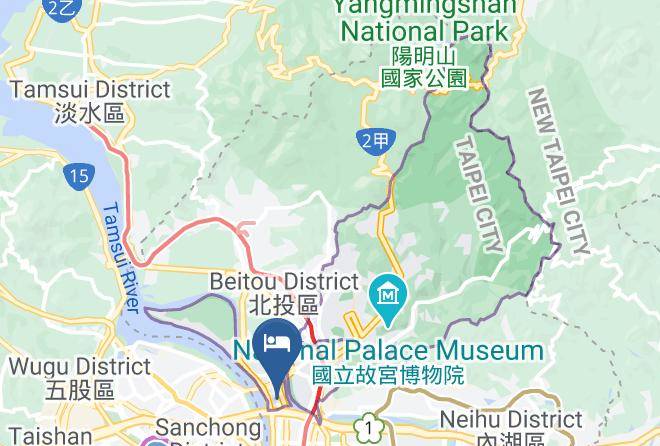Click the 2甲 route shield

click(376, 141)
